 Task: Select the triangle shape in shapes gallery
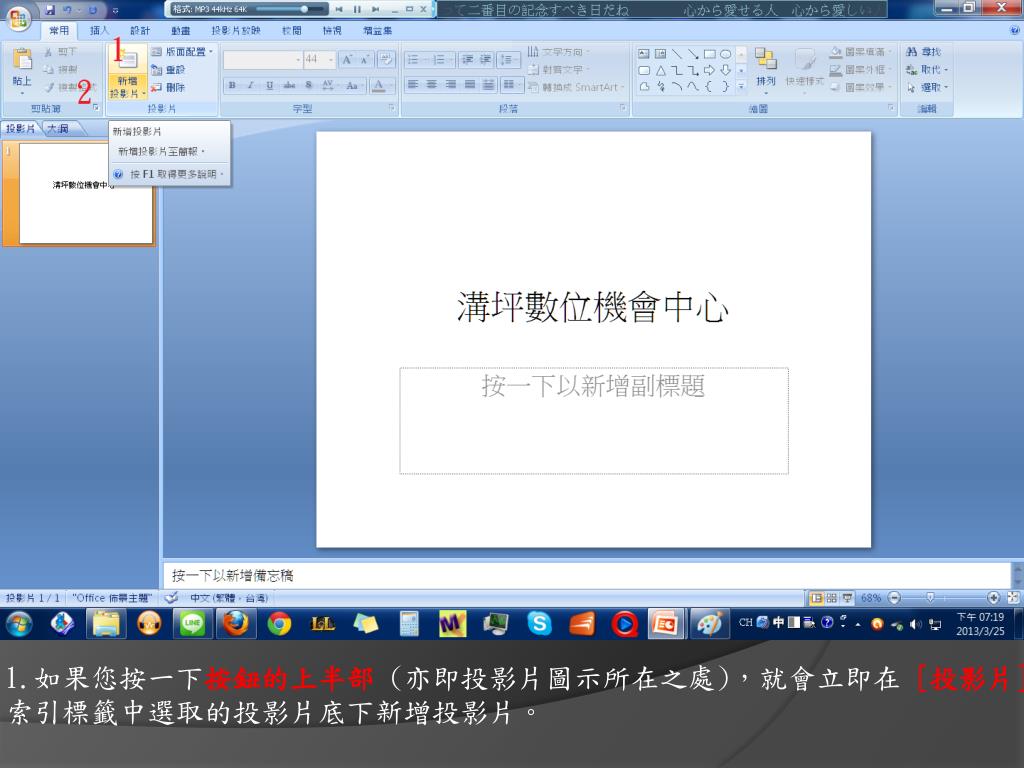tap(661, 71)
